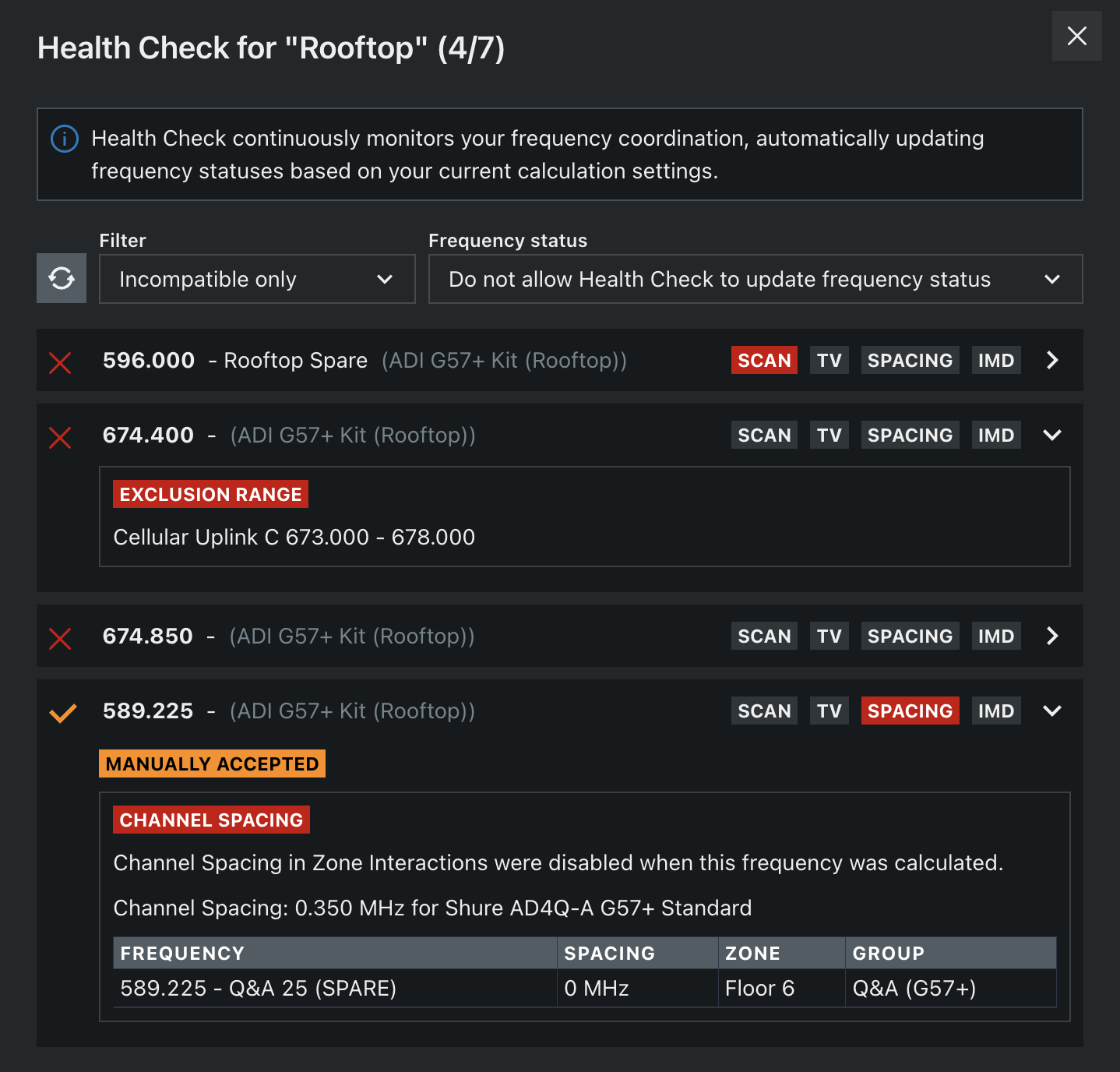Collapse the 674.400 frequency details
Screen dimensions: 1120x1072
(1052, 435)
